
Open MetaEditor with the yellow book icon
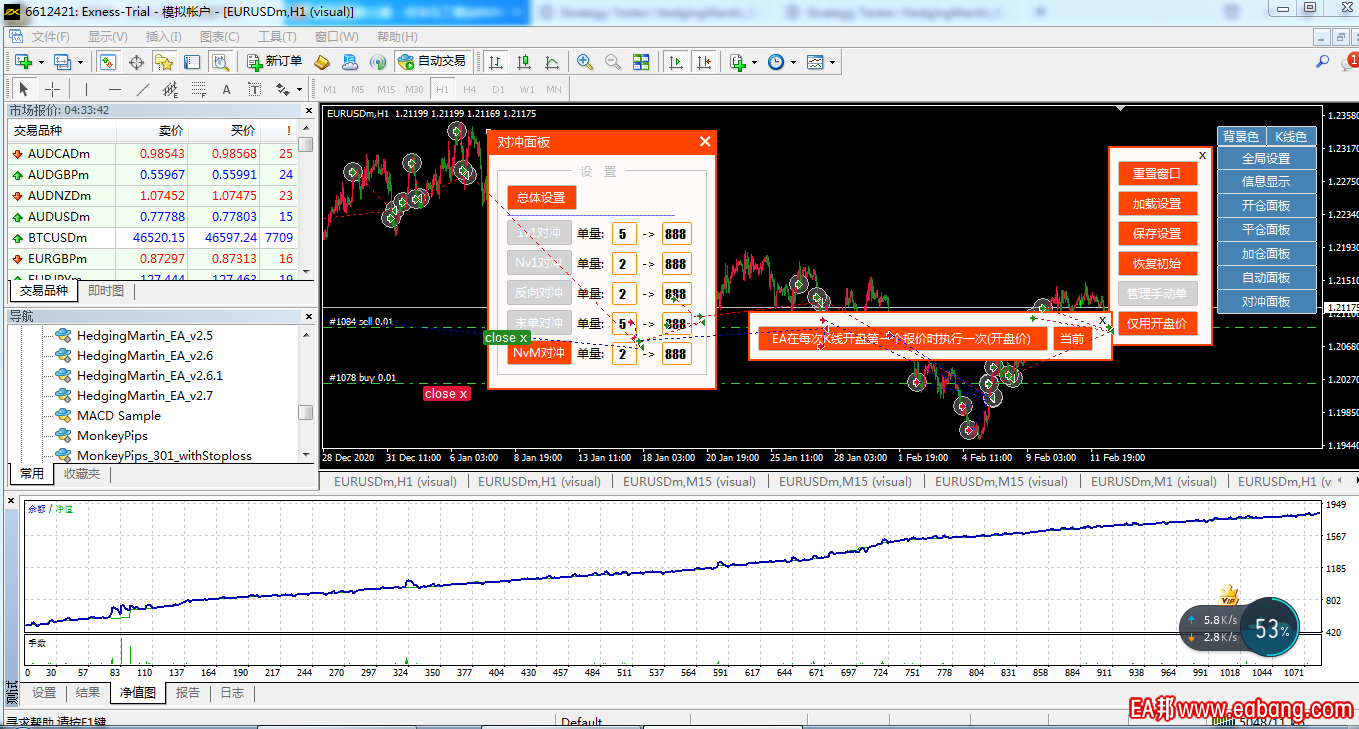(322, 62)
